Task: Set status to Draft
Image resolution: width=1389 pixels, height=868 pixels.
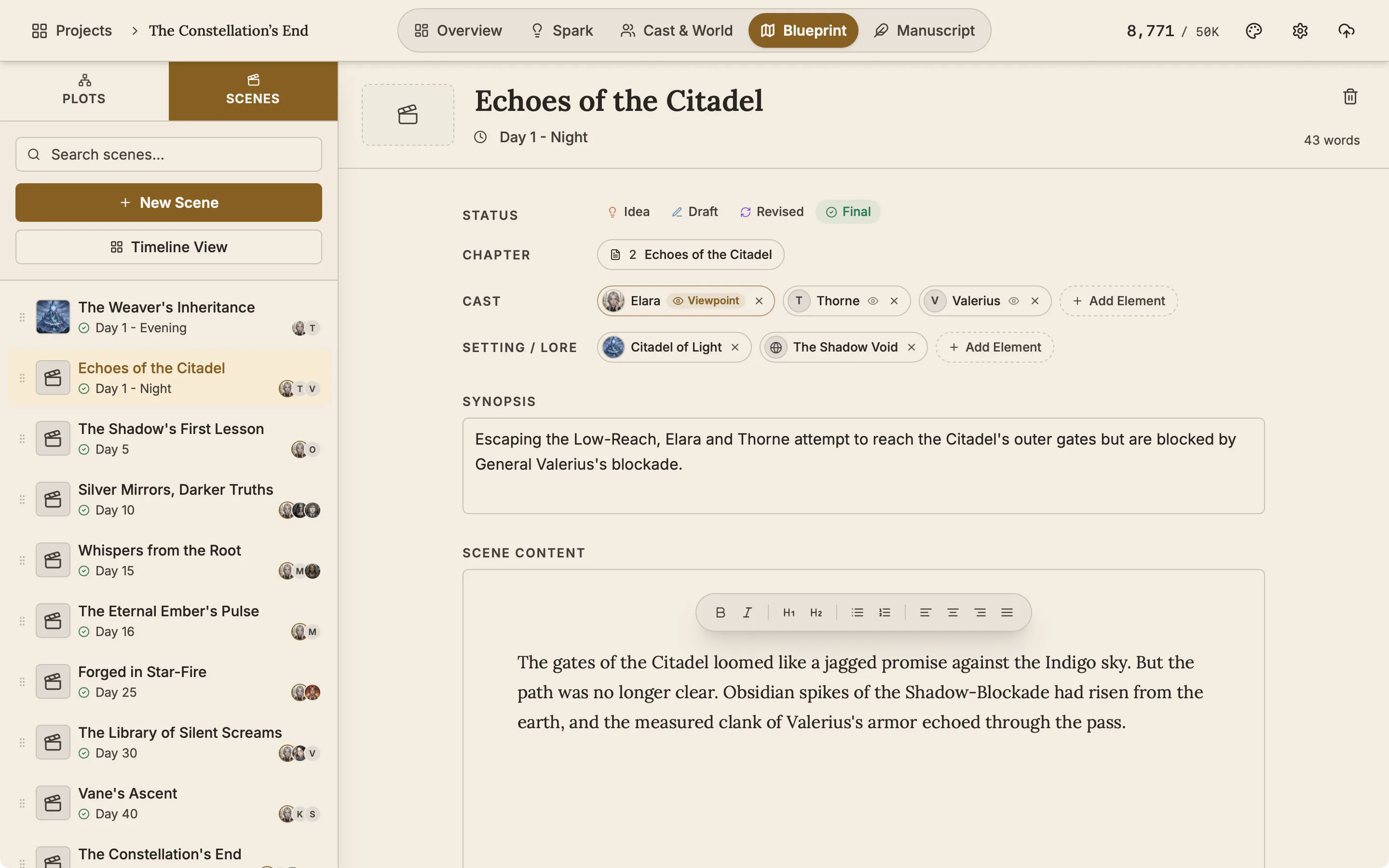Action: coord(694,212)
